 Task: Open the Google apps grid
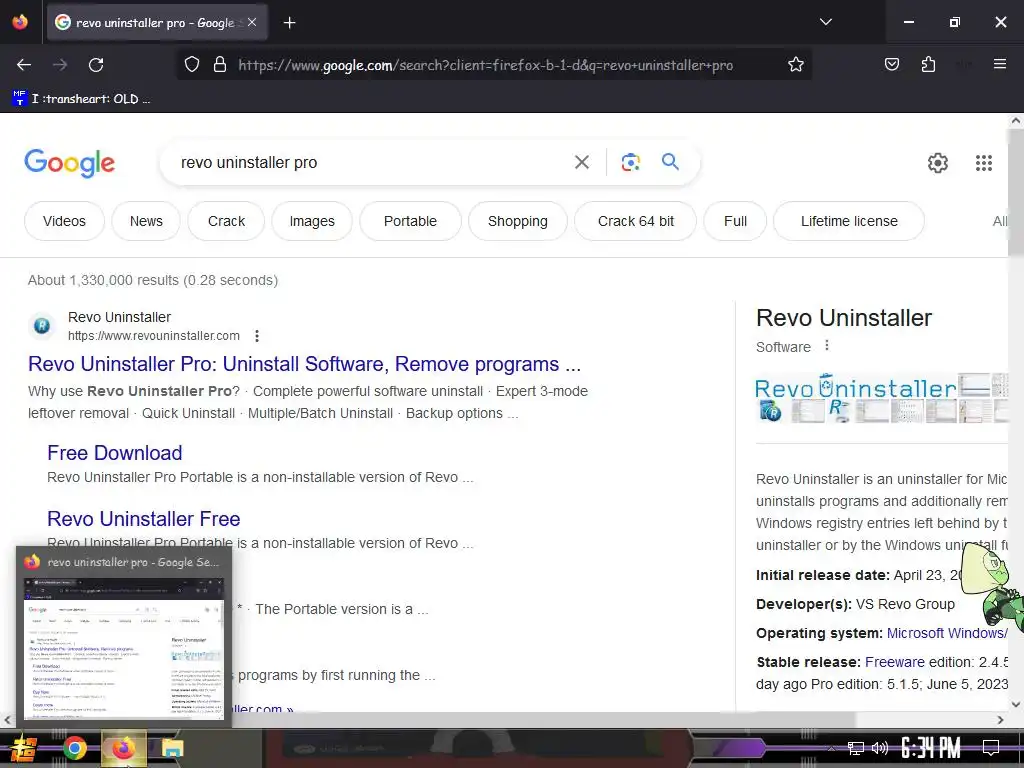[x=984, y=163]
